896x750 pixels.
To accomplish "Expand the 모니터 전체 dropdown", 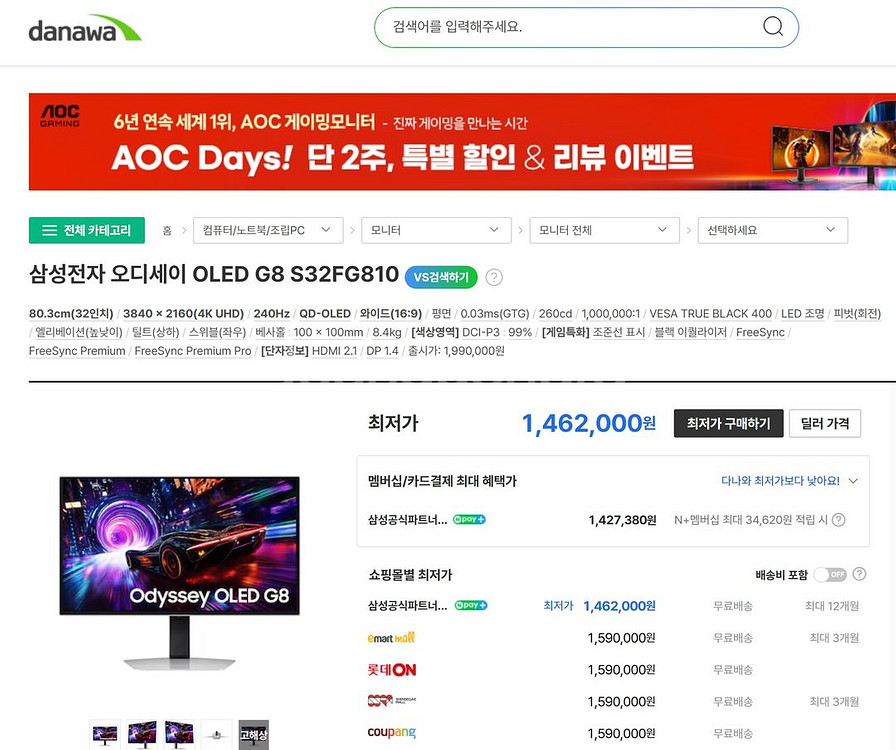I will [x=604, y=230].
